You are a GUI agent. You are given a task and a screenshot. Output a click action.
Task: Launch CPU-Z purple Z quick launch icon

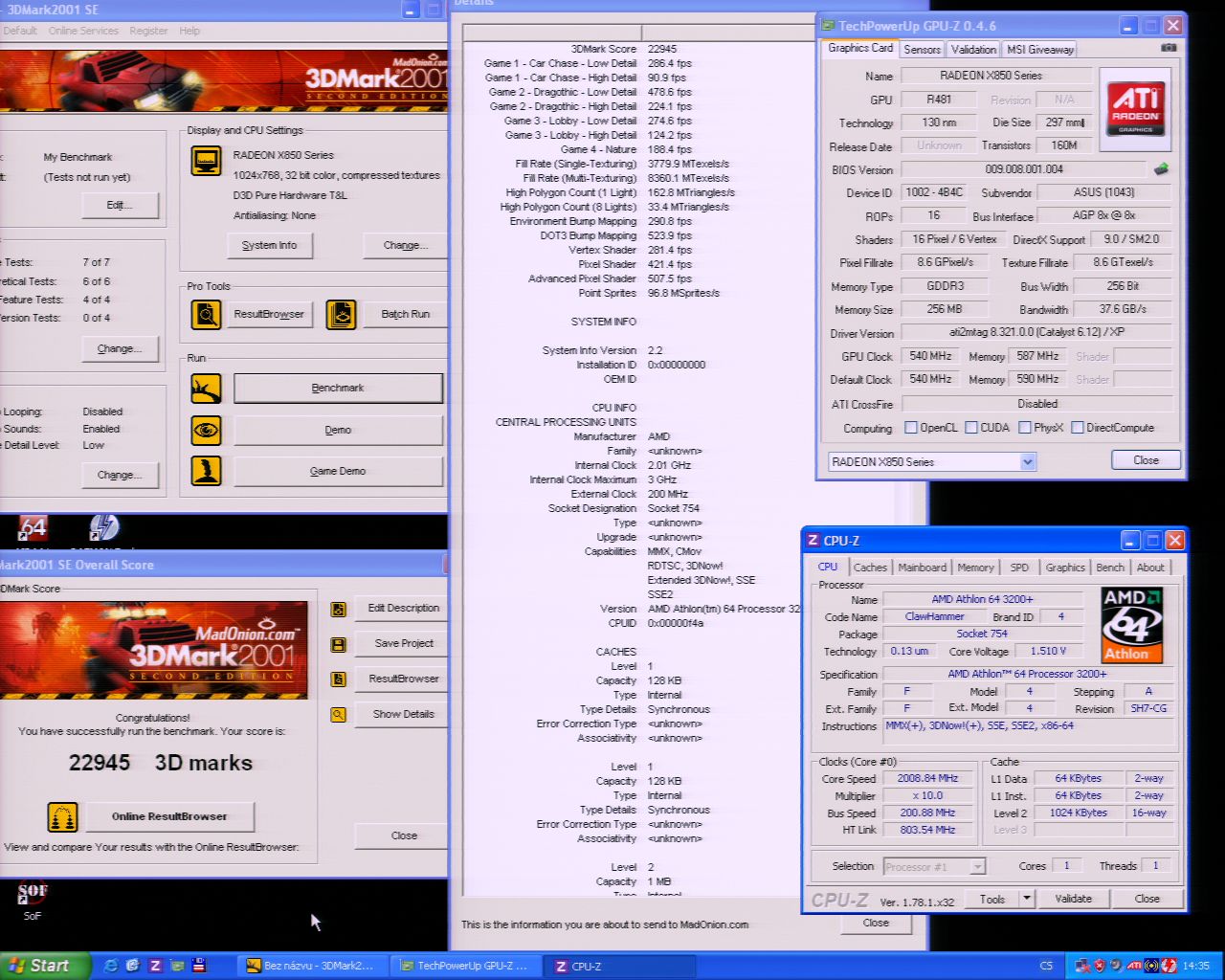pyautogui.click(x=155, y=966)
